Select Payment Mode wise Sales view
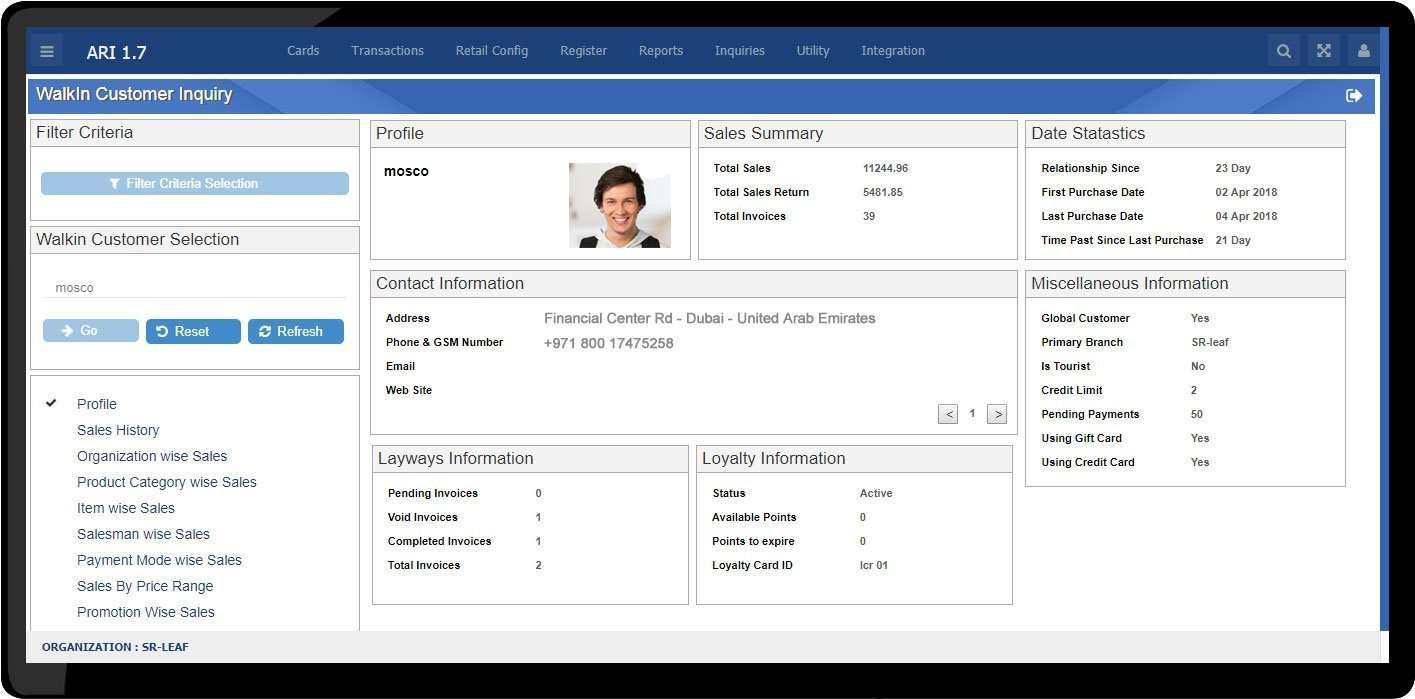 pos(159,560)
